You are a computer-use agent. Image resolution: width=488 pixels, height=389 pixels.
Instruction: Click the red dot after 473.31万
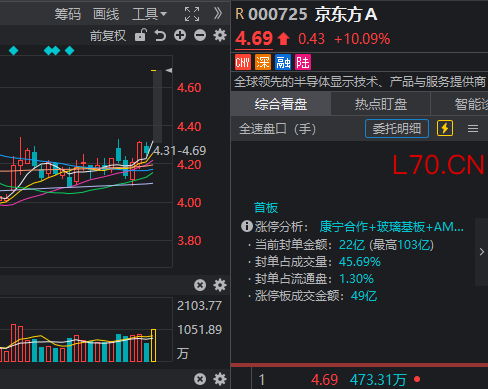coord(417,379)
